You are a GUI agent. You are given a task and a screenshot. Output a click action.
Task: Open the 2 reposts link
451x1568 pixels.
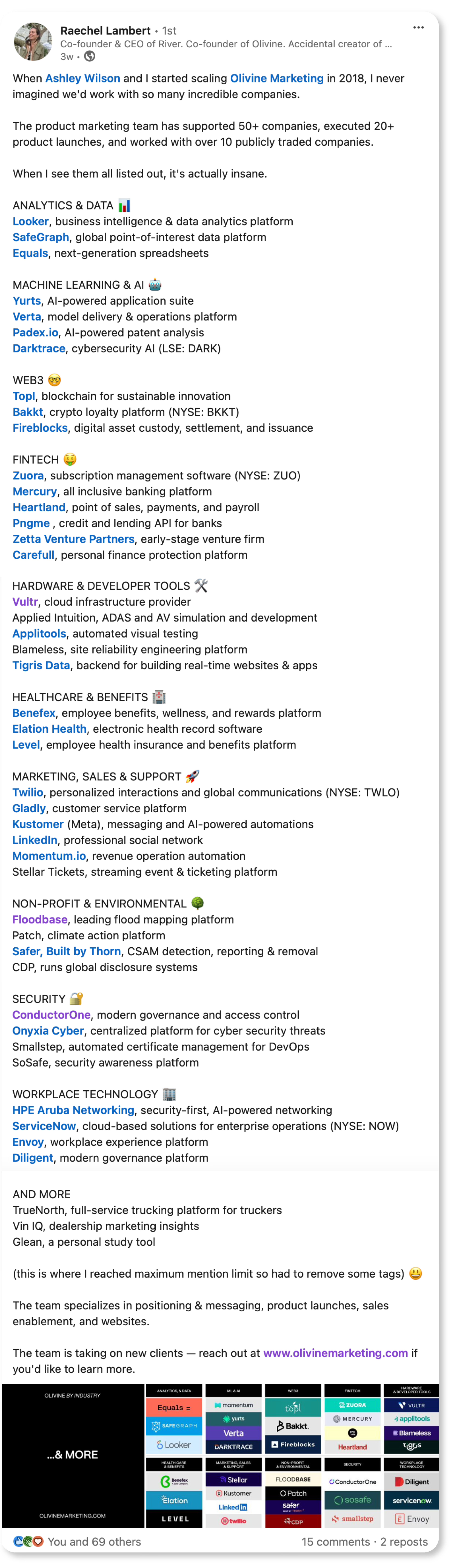click(x=404, y=1542)
